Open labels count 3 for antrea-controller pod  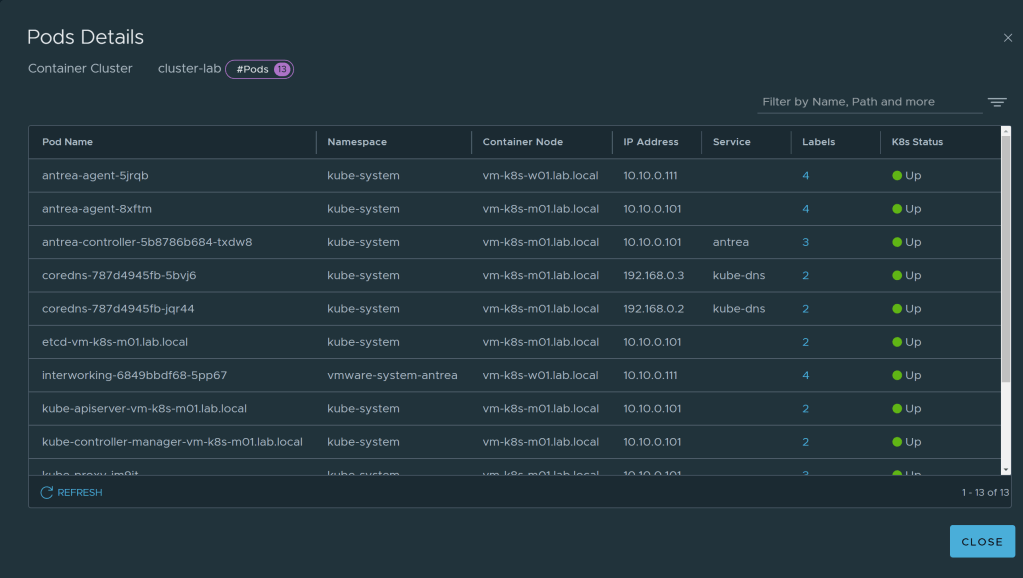(x=805, y=242)
